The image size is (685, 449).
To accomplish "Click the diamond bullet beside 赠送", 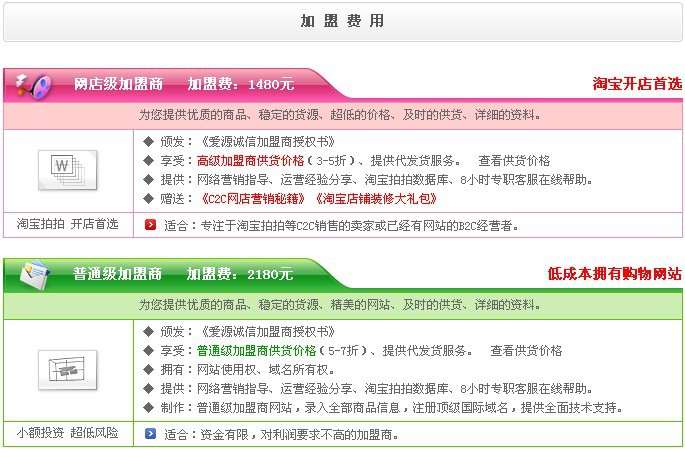I will click(149, 198).
